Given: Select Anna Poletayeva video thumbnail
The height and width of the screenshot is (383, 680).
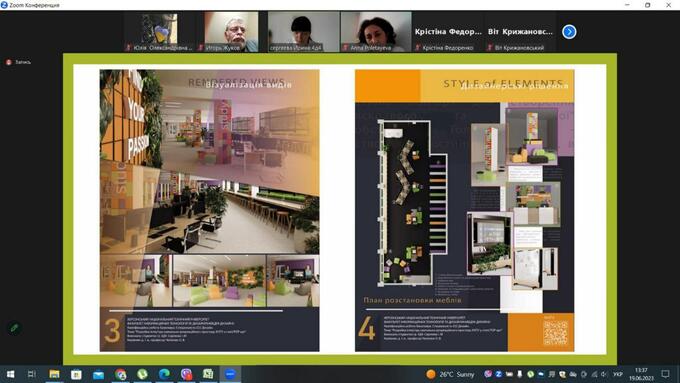Looking at the screenshot, I should tap(376, 32).
